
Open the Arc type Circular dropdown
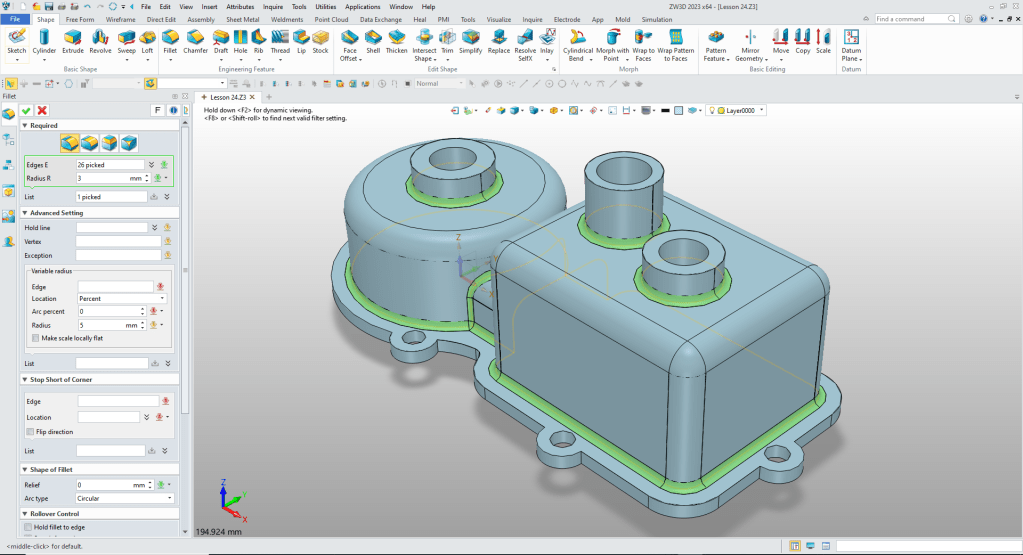[124, 497]
